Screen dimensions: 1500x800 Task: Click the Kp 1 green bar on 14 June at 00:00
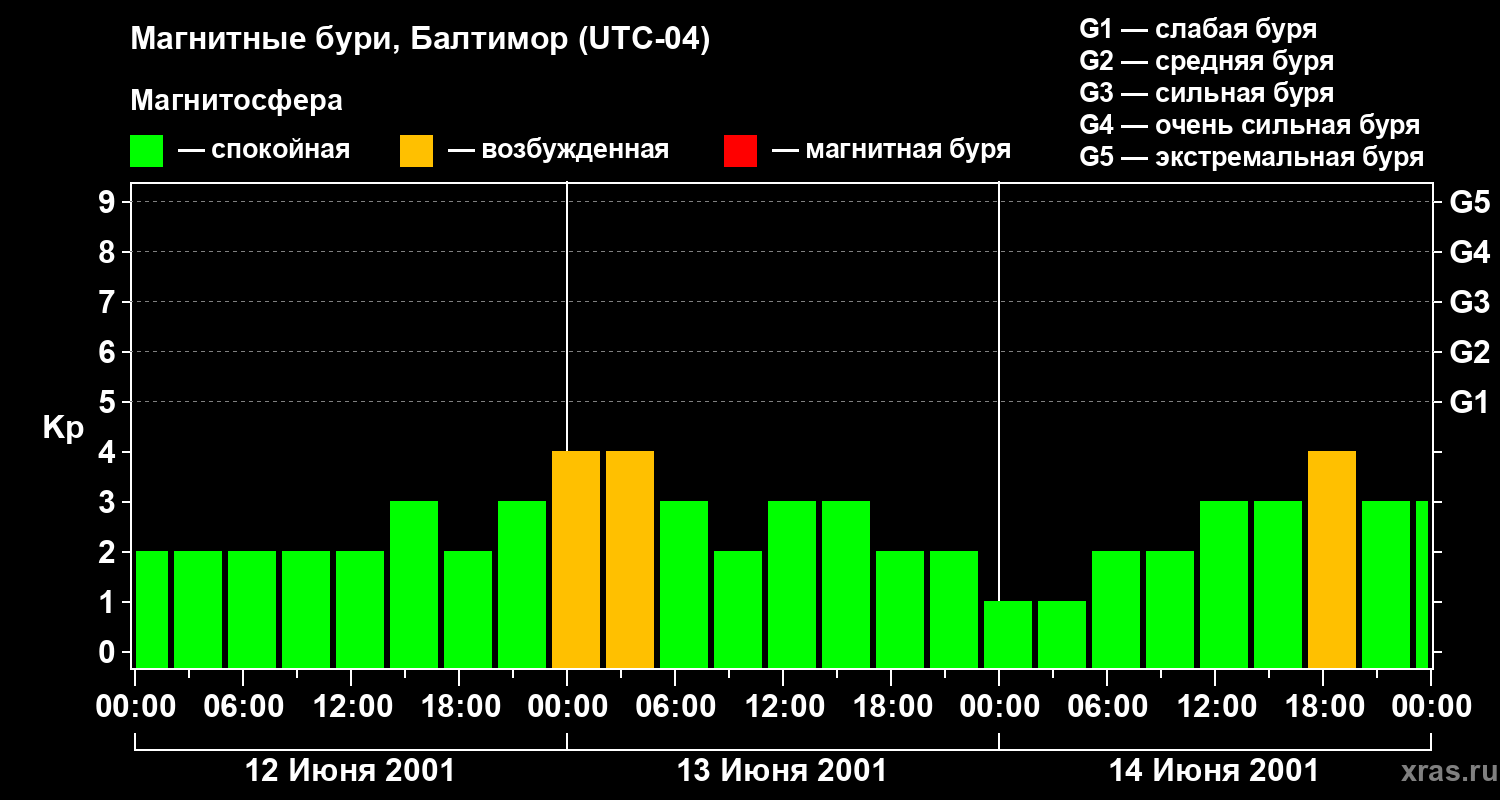coord(1008,634)
